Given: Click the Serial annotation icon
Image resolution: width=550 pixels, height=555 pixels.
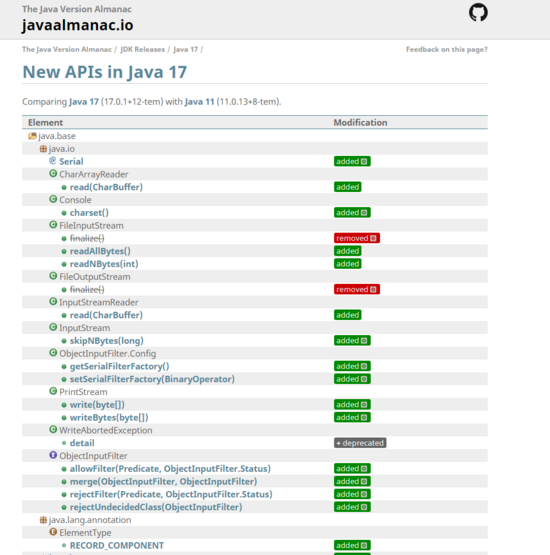Looking at the screenshot, I should [53, 161].
